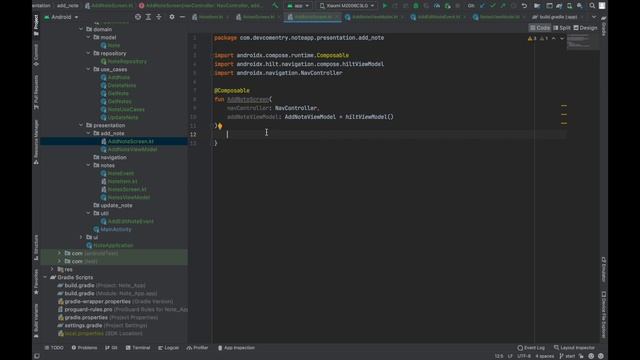Screen dimensions: 640x360
Task: Collapse the Gradle Scripts node
Action: click(x=45, y=277)
